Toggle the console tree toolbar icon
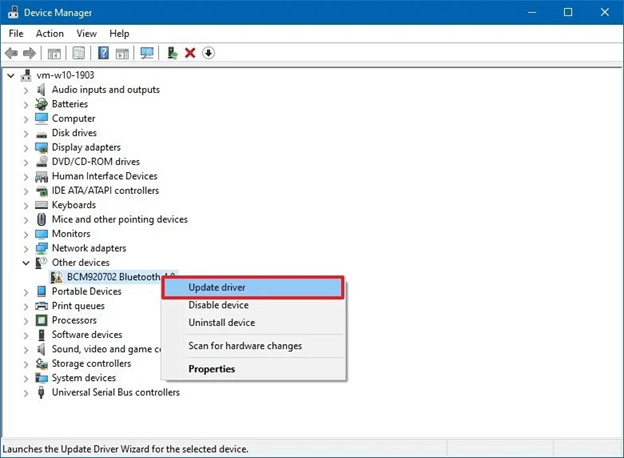This screenshot has width=624, height=458. click(x=54, y=53)
